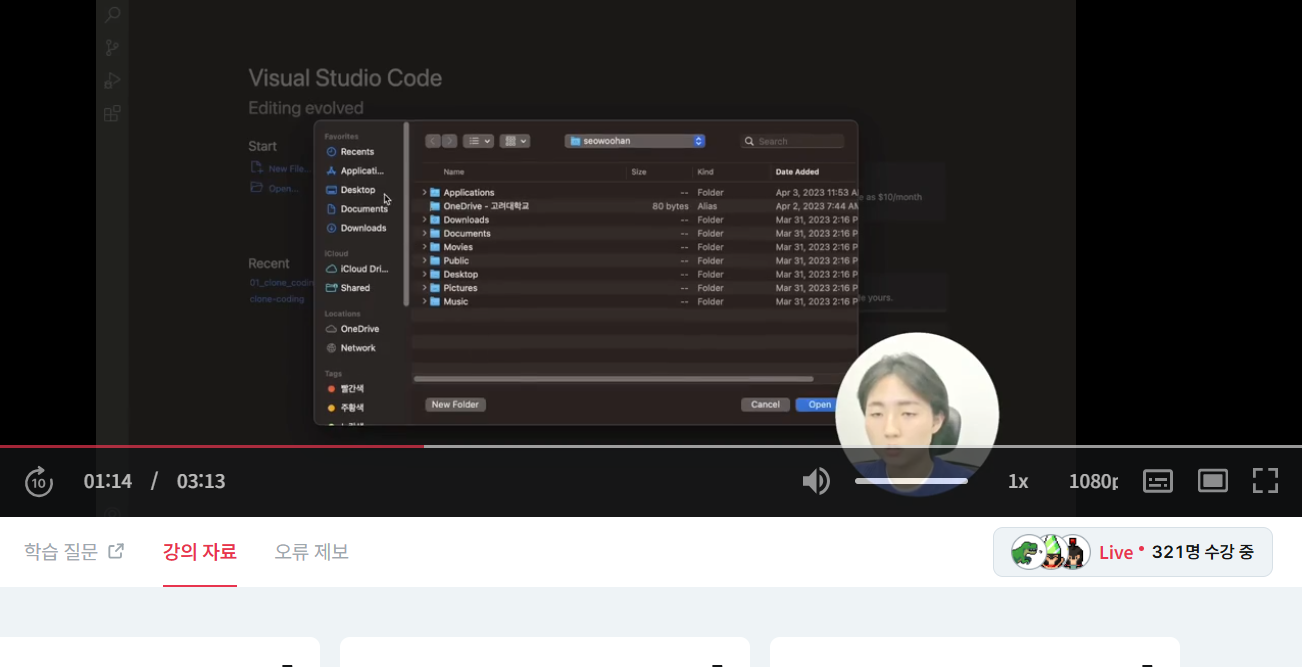The height and width of the screenshot is (667, 1302).
Task: Expand the Movies folder chevron
Action: [x=424, y=247]
